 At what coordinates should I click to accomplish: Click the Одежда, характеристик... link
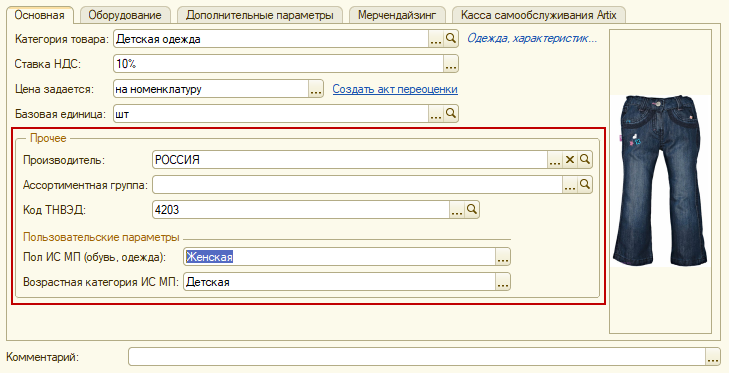coord(532,38)
